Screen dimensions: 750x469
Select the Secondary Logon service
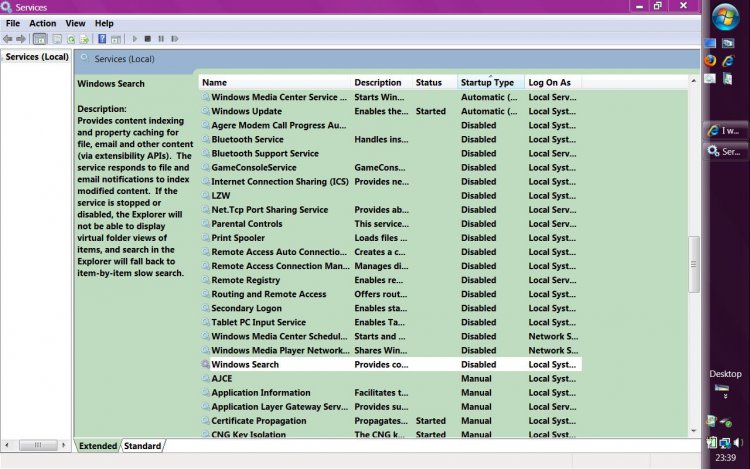point(390,308)
